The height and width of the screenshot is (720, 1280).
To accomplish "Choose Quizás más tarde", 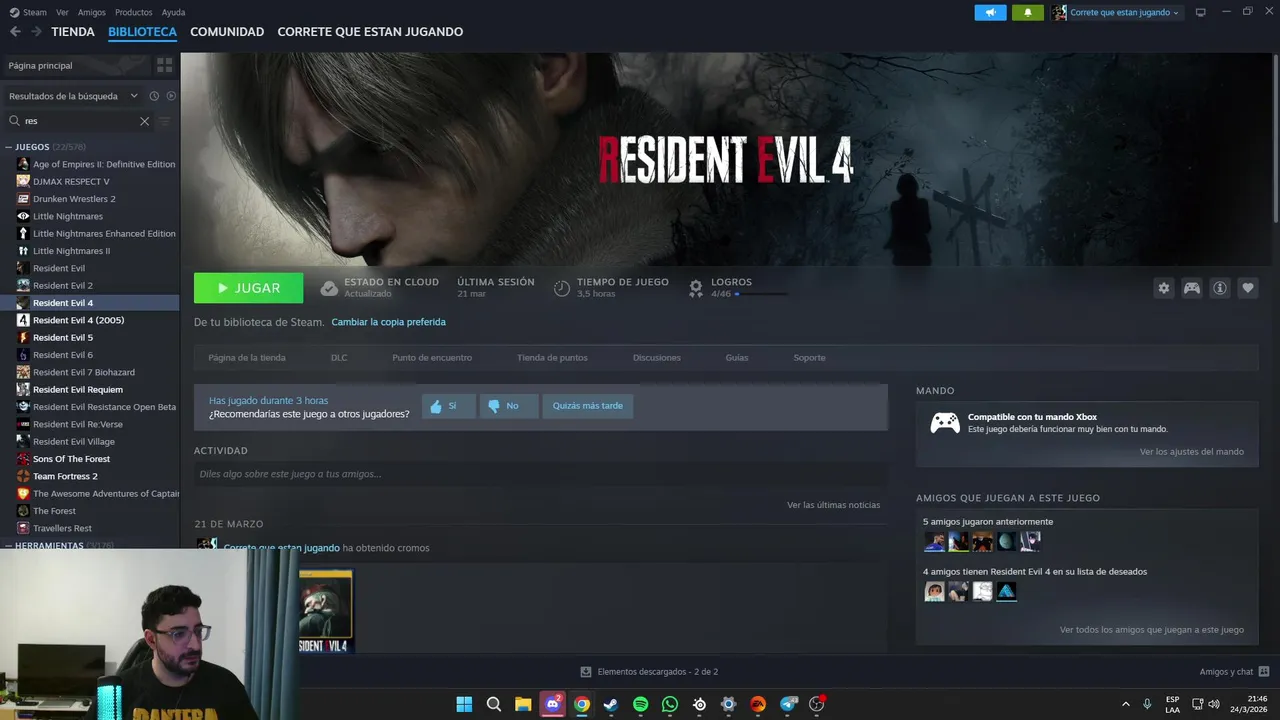I will pyautogui.click(x=587, y=406).
